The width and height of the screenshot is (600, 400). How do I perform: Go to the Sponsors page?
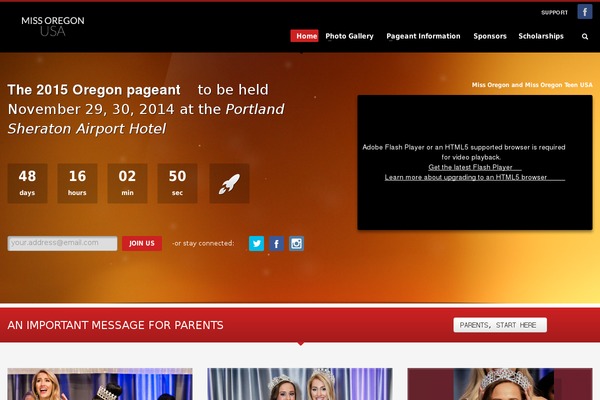click(490, 36)
